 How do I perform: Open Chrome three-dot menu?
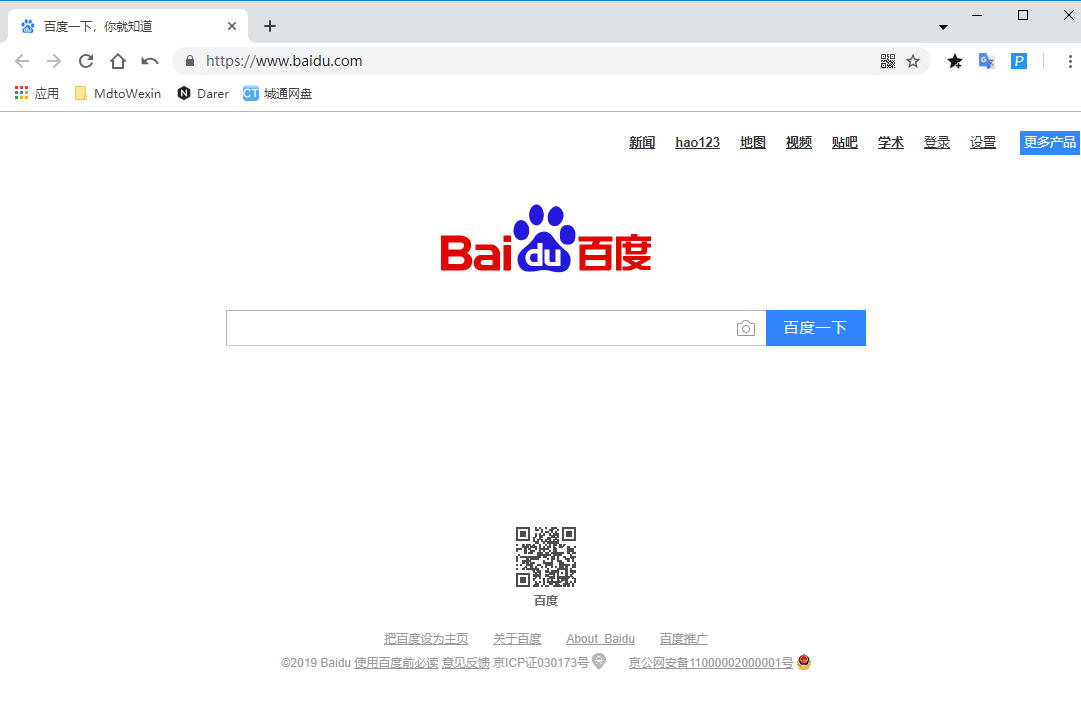[x=1070, y=61]
